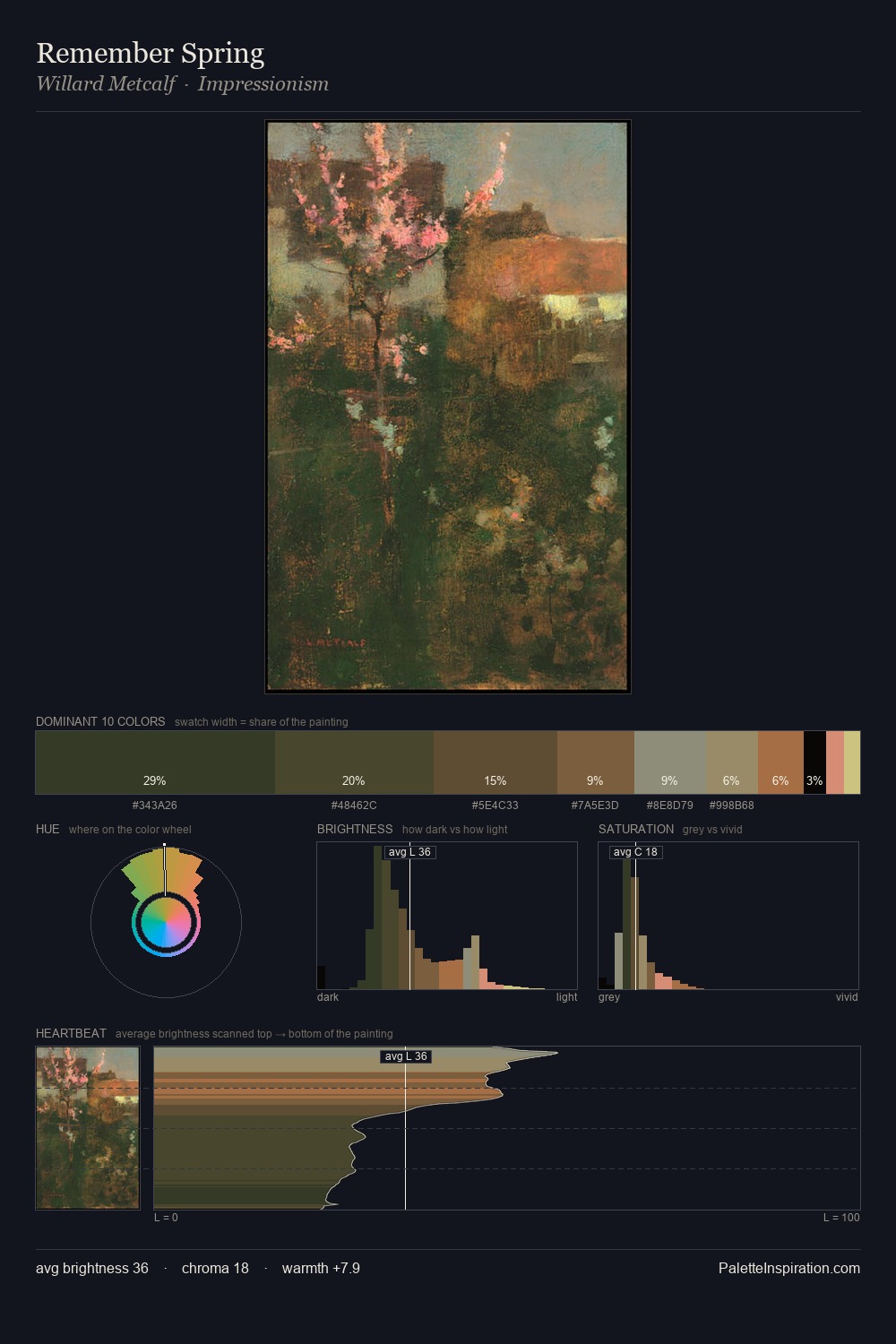Click 'where on the color wheel' caption
The width and height of the screenshot is (896, 1344).
coord(130,830)
